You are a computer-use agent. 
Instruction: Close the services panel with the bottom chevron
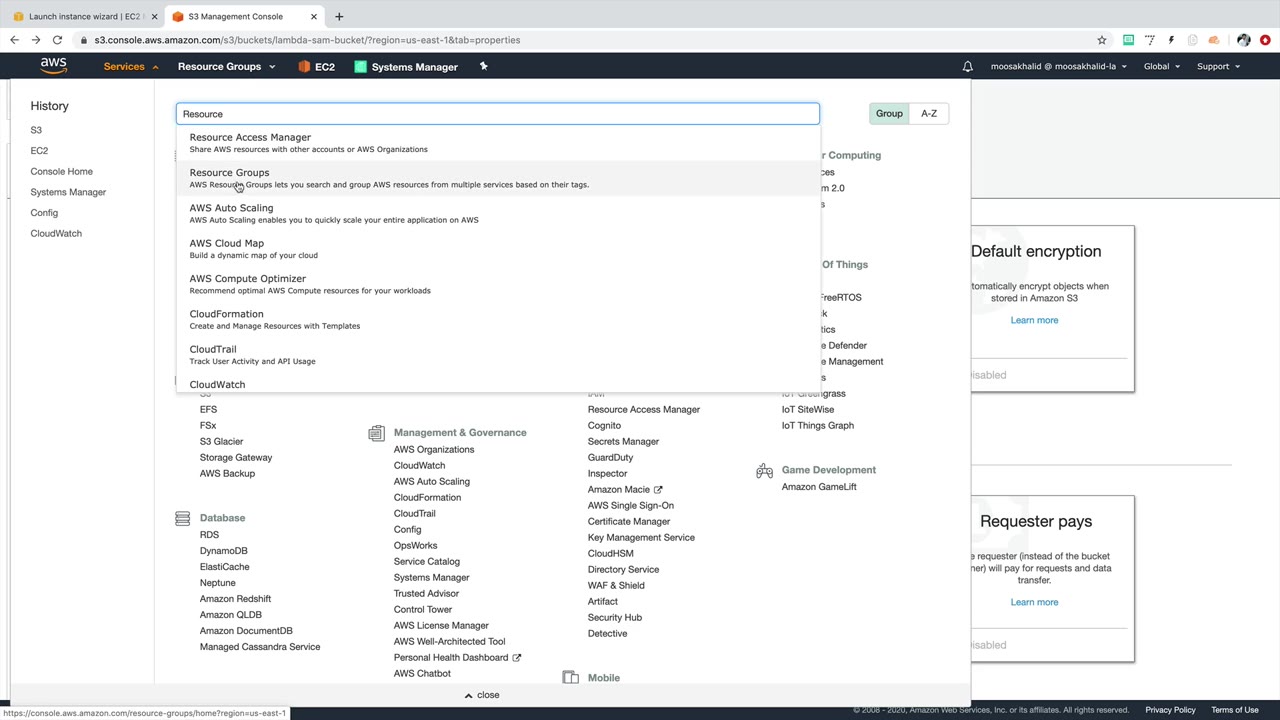pyautogui.click(x=482, y=695)
